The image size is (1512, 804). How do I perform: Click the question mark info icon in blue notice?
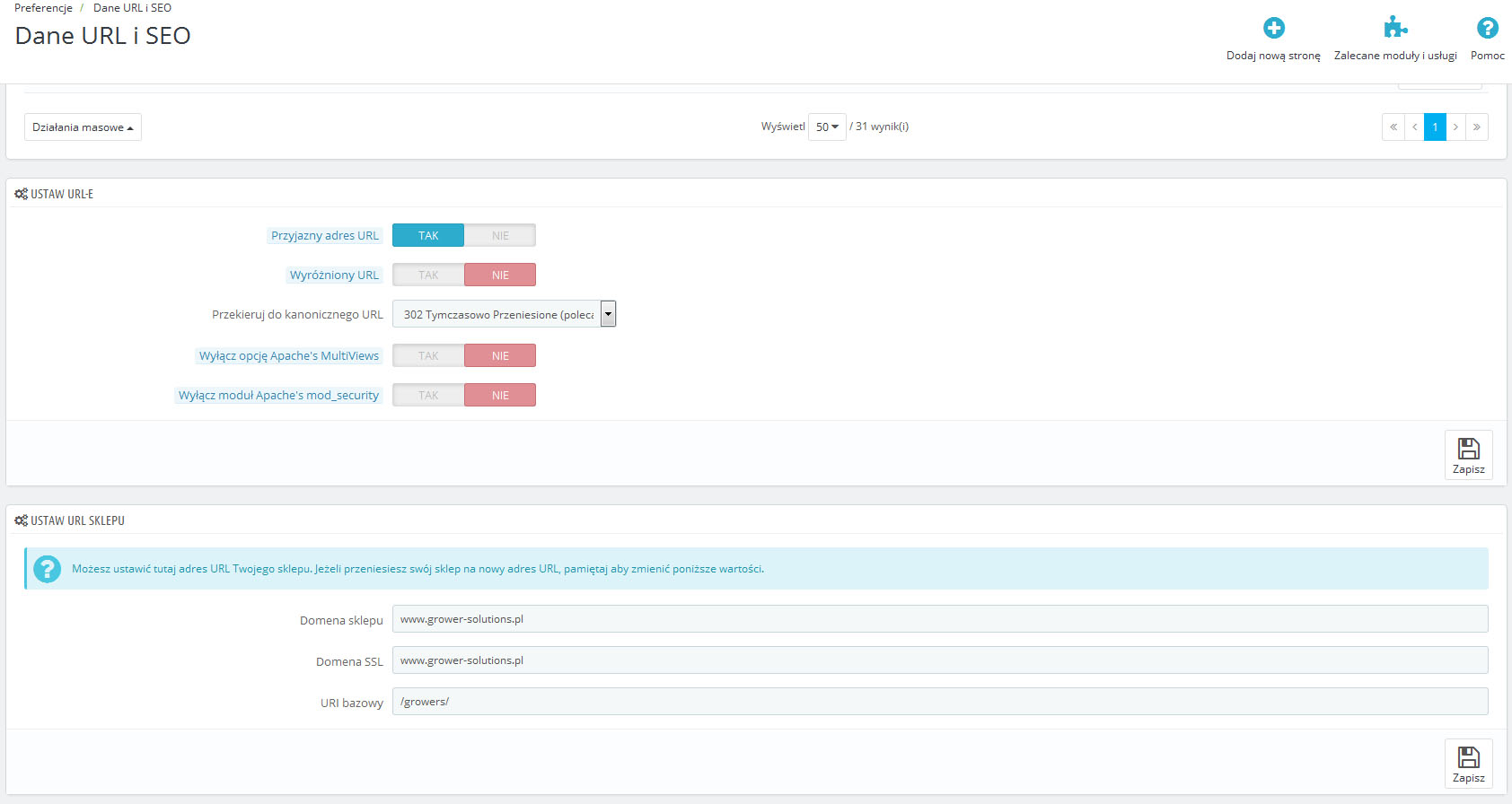[x=47, y=569]
